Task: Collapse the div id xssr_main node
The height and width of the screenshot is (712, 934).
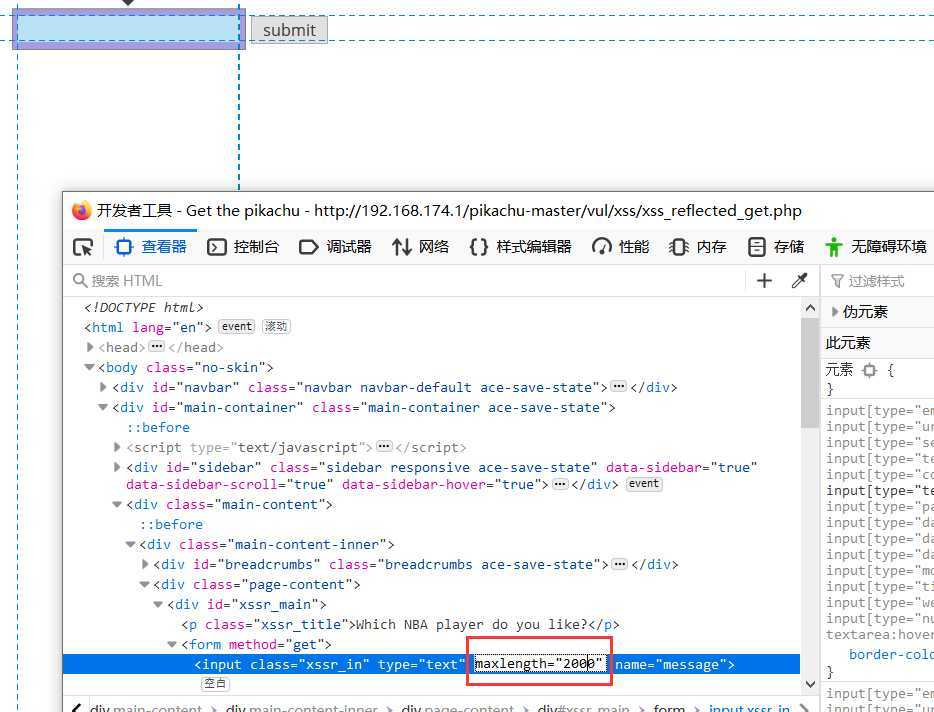Action: pyautogui.click(x=158, y=604)
